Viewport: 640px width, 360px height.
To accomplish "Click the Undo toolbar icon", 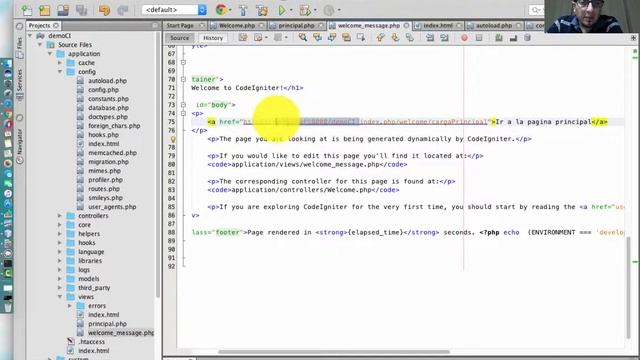I will tap(104, 10).
